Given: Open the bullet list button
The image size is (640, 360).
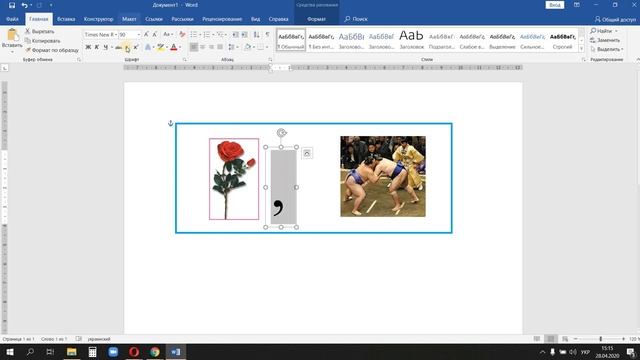Looking at the screenshot, I should 194,35.
